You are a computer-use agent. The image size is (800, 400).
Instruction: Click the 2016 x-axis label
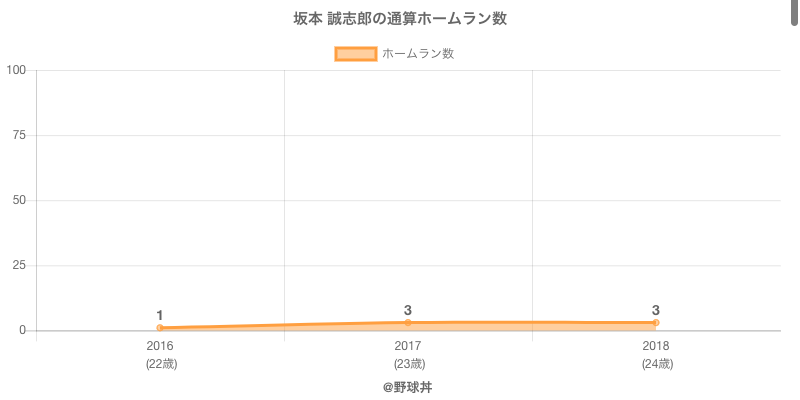160,346
